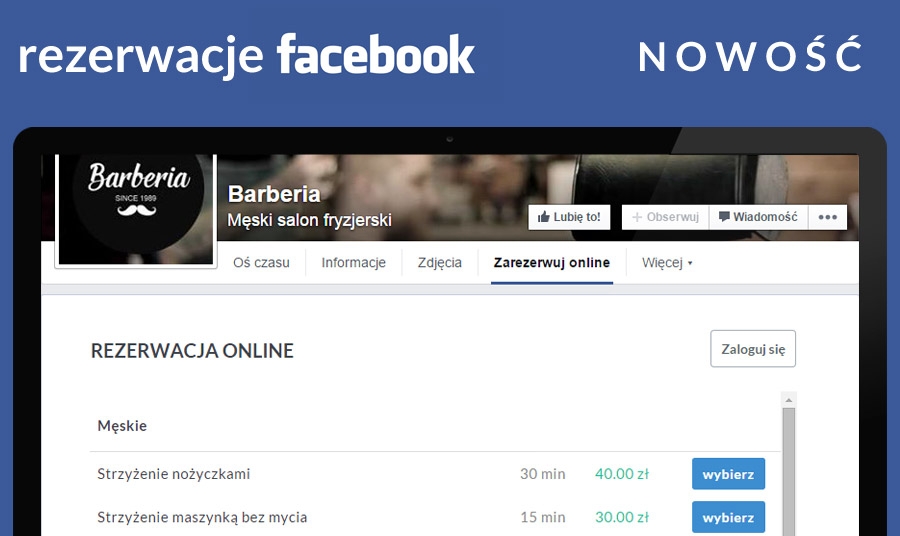
Task: Click the 15 min duration
Action: coord(542,517)
